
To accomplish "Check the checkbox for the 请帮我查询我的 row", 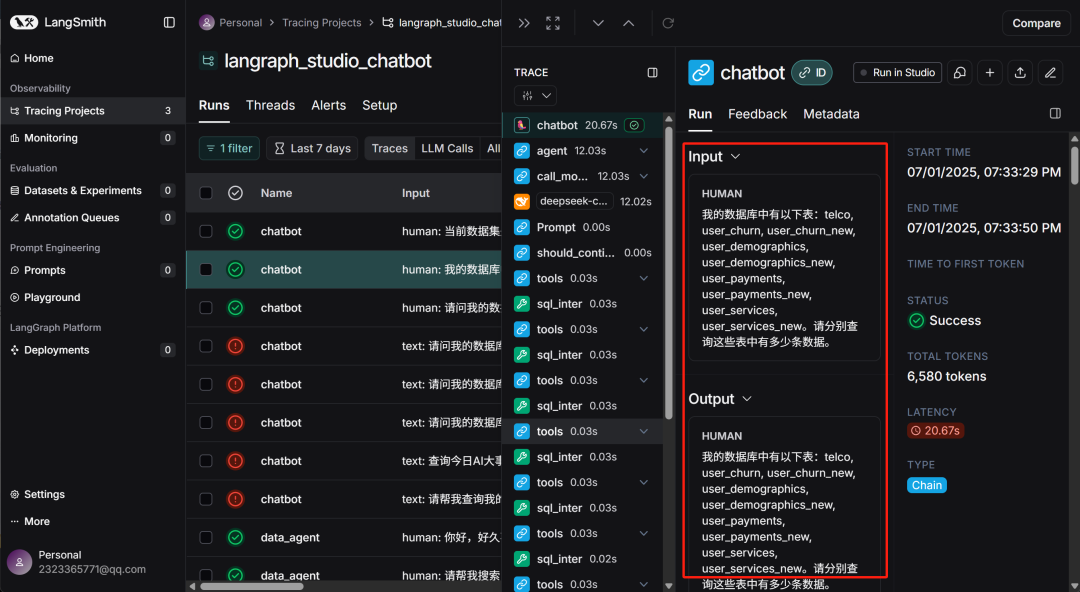I will (206, 499).
